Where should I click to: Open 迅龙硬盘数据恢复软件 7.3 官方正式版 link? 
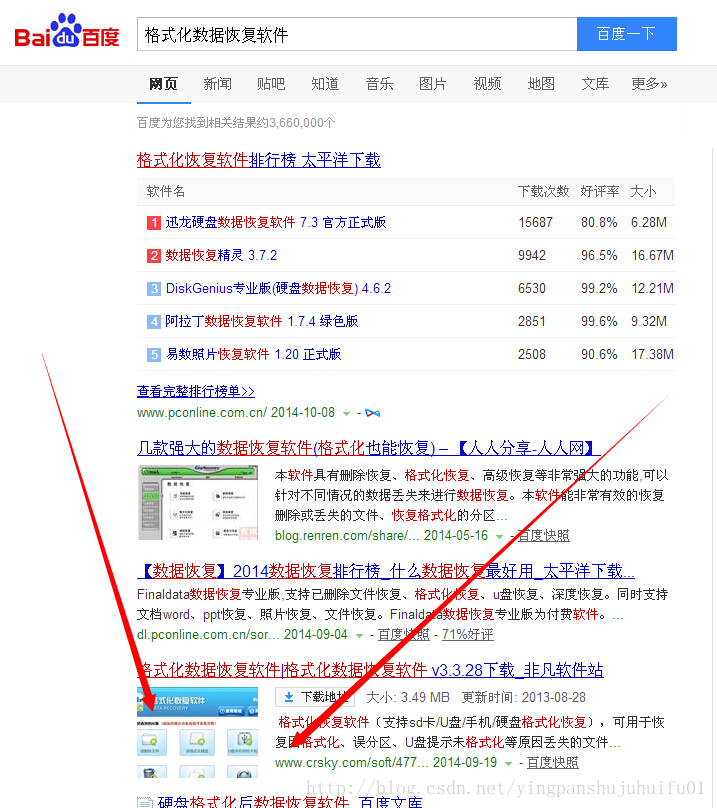pyautogui.click(x=276, y=223)
